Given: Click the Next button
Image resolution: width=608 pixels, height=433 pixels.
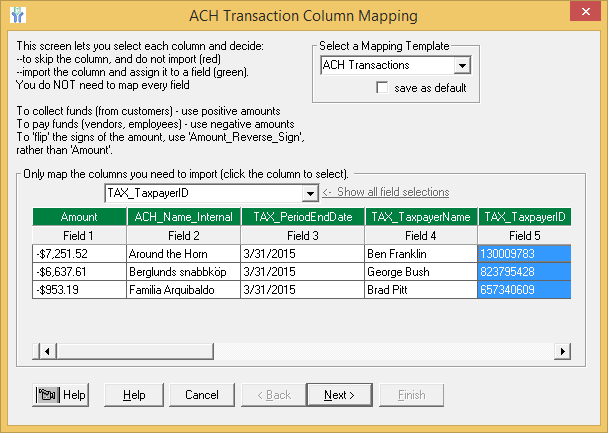Looking at the screenshot, I should pyautogui.click(x=339, y=395).
